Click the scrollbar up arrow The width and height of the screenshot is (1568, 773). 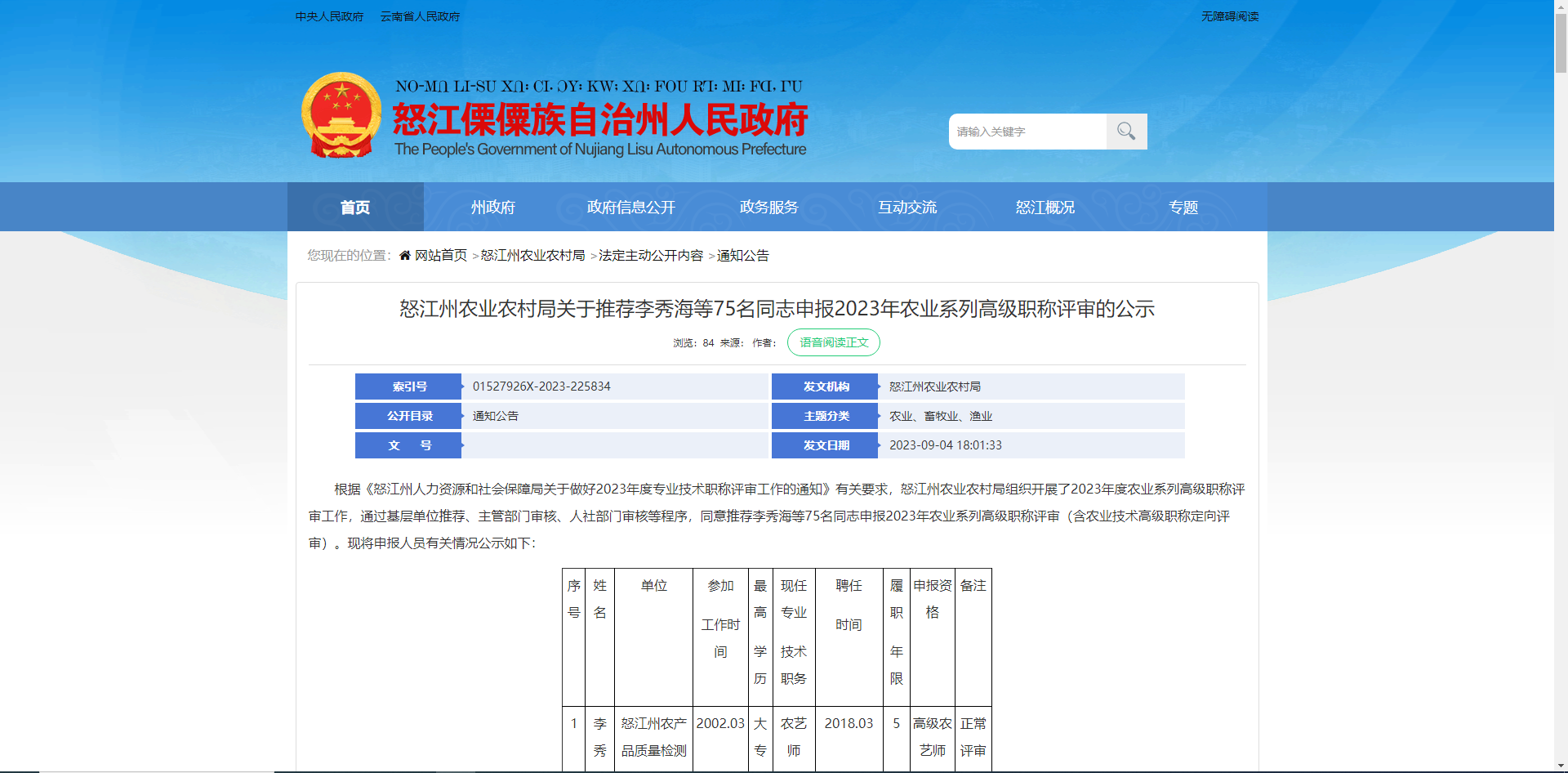(x=1561, y=6)
